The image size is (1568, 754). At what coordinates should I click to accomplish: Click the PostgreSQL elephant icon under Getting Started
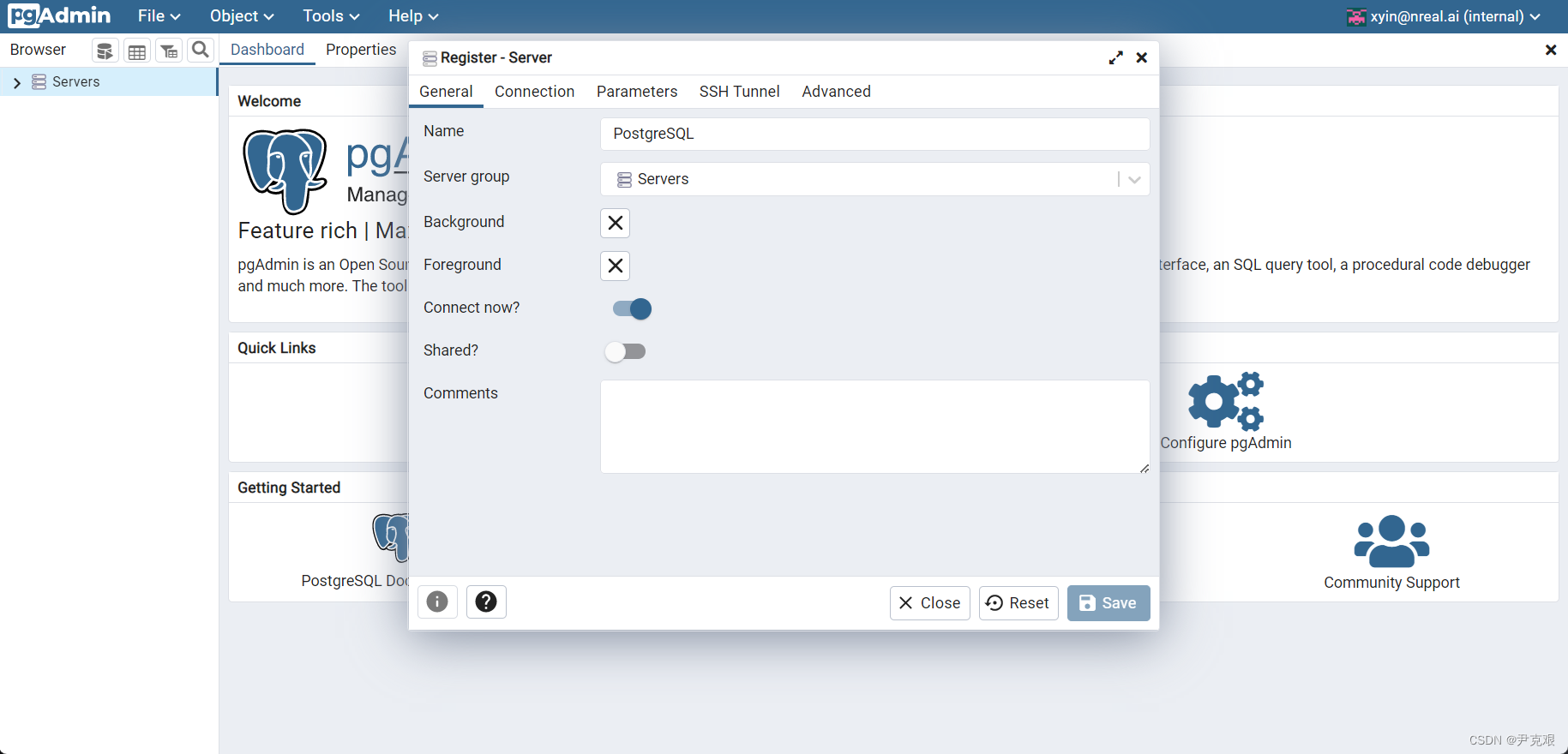pos(392,536)
